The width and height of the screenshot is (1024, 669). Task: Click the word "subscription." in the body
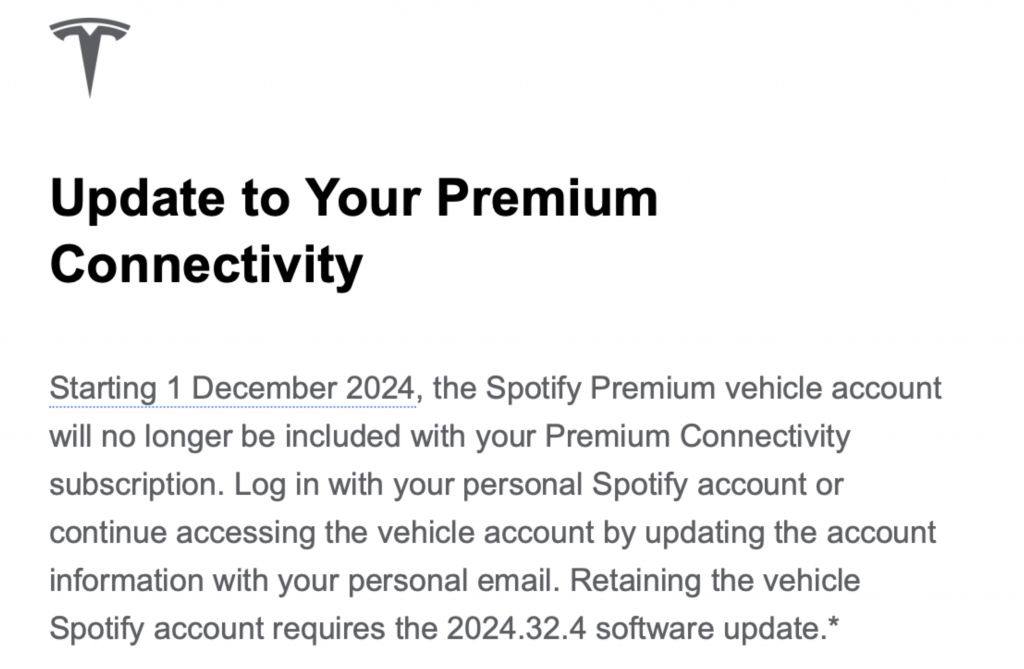click(x=138, y=485)
